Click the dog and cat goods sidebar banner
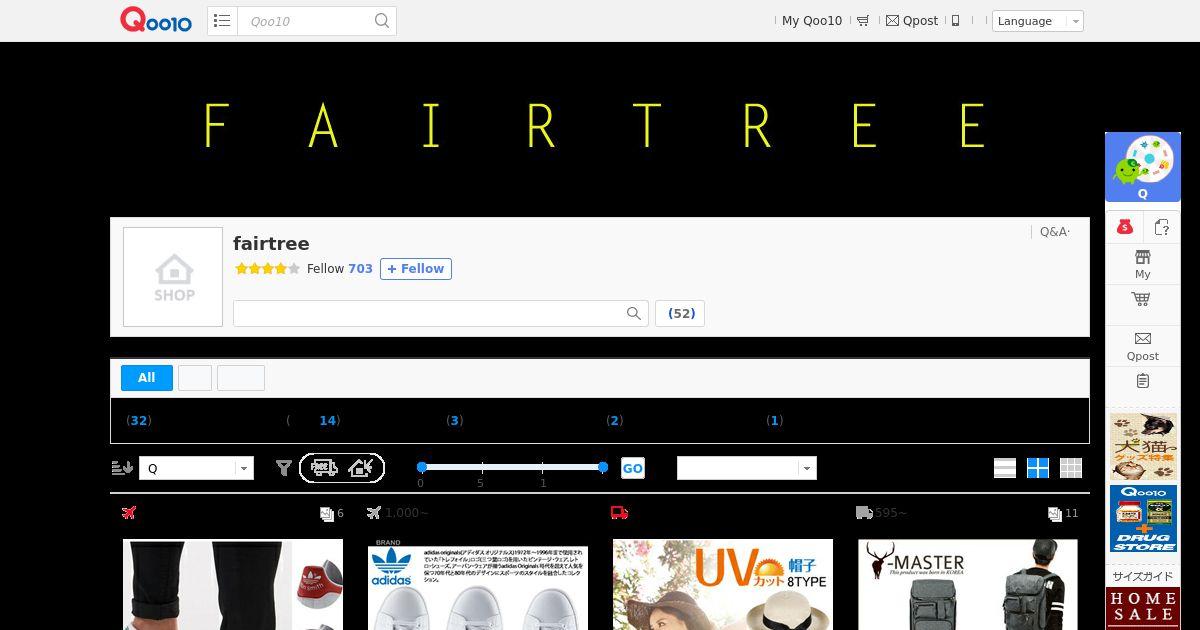The height and width of the screenshot is (630, 1200). click(x=1143, y=447)
